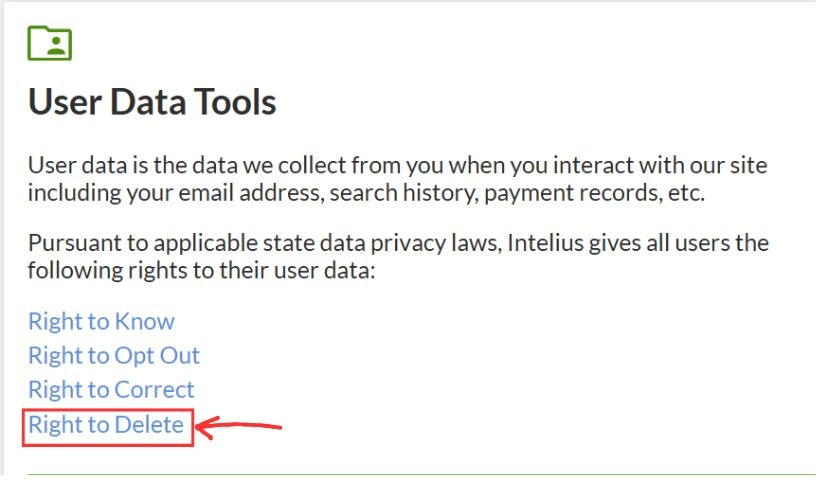Click the word "etc." ending the first paragraph
This screenshot has width=830, height=481.
[684, 193]
